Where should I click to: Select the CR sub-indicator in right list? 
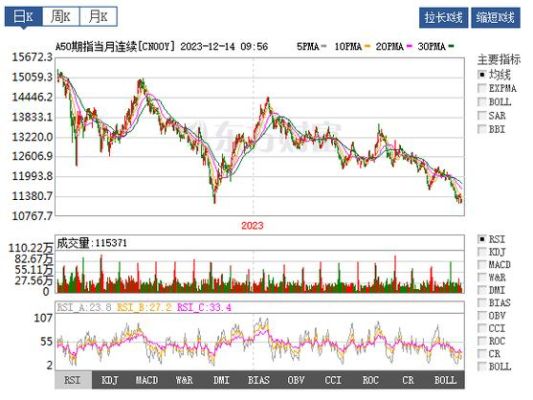489,354
